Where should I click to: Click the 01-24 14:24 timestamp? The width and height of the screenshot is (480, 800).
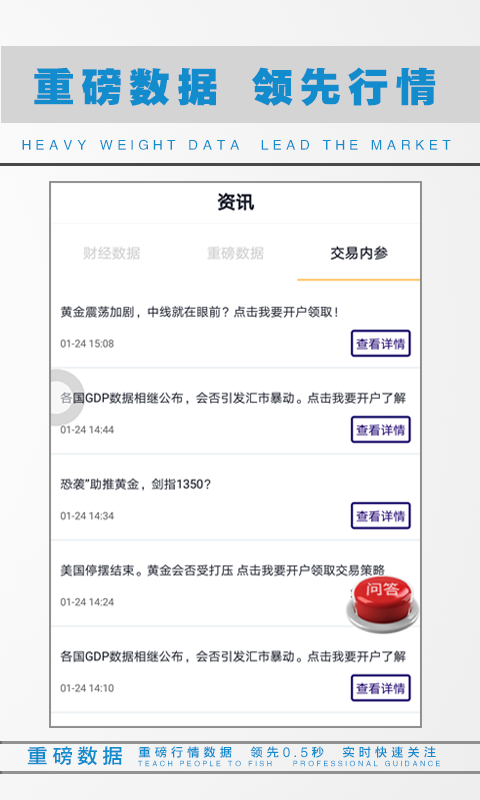(87, 602)
